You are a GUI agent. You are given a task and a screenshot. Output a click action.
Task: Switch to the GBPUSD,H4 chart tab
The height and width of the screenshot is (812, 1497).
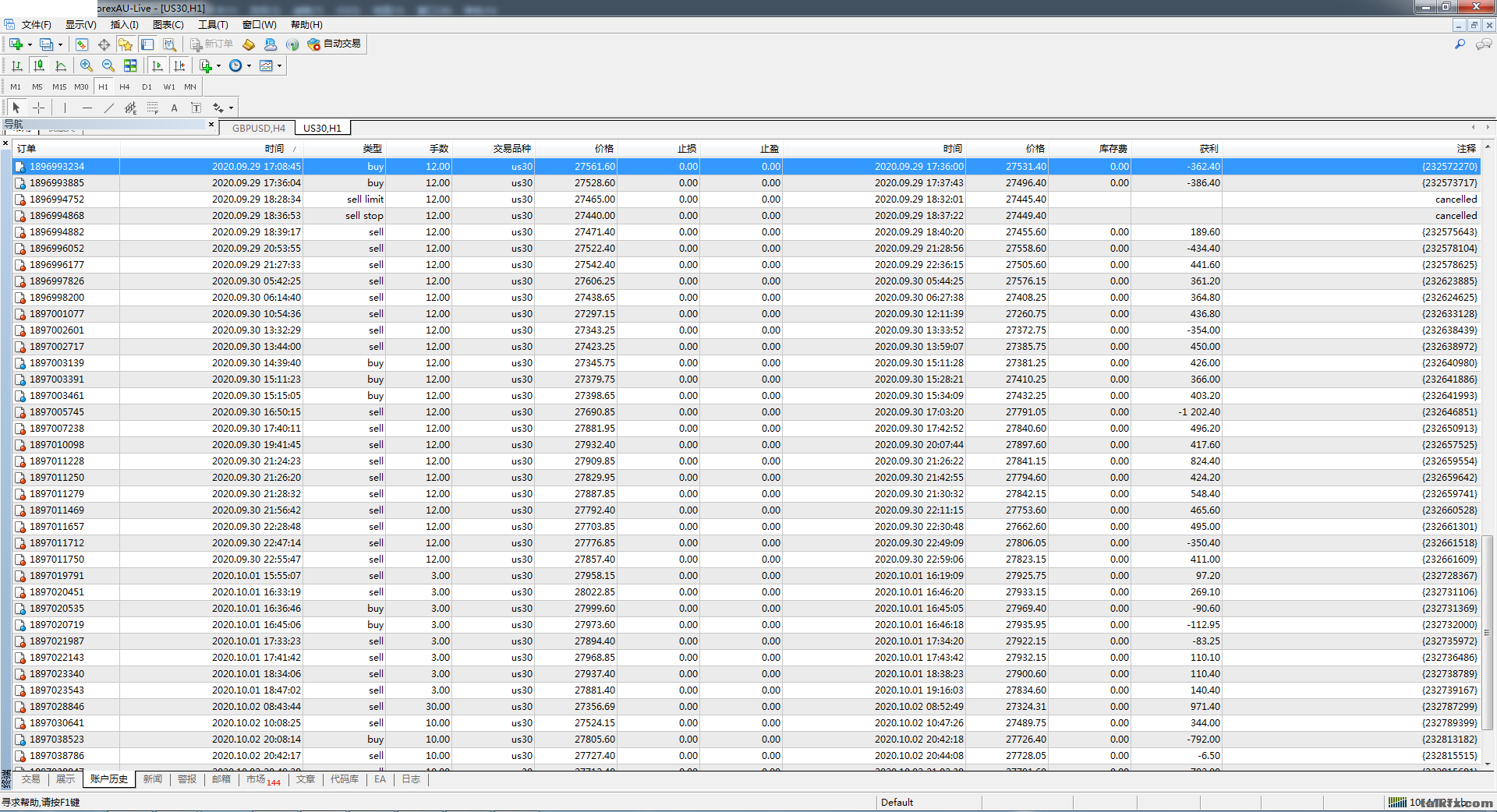click(259, 129)
